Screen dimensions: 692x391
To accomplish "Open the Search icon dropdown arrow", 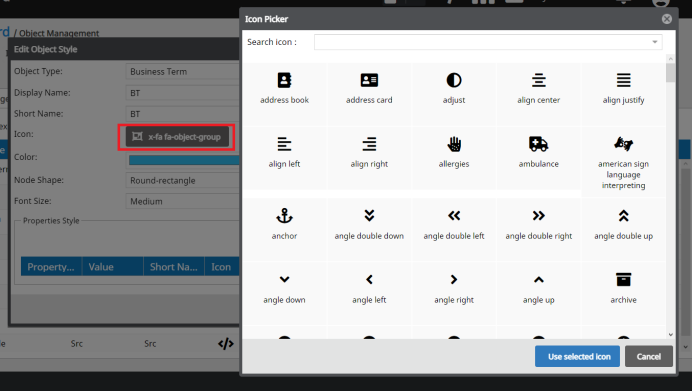I will [655, 42].
